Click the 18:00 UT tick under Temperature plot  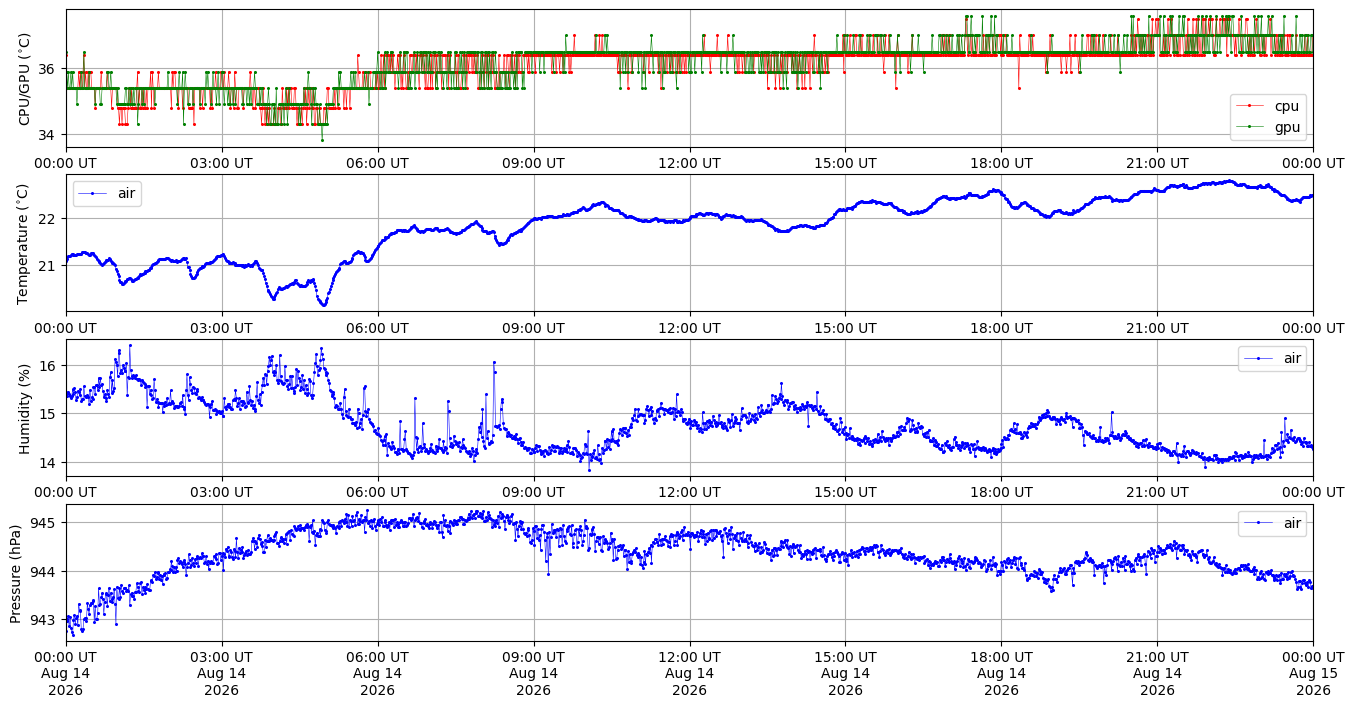coord(1001,327)
